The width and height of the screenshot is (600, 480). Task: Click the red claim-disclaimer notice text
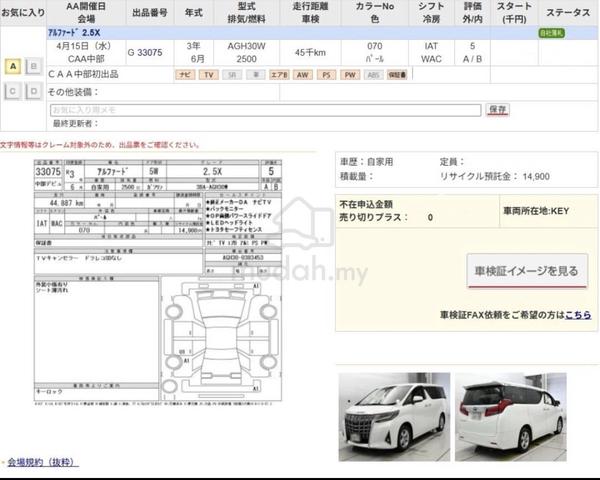coord(99,145)
